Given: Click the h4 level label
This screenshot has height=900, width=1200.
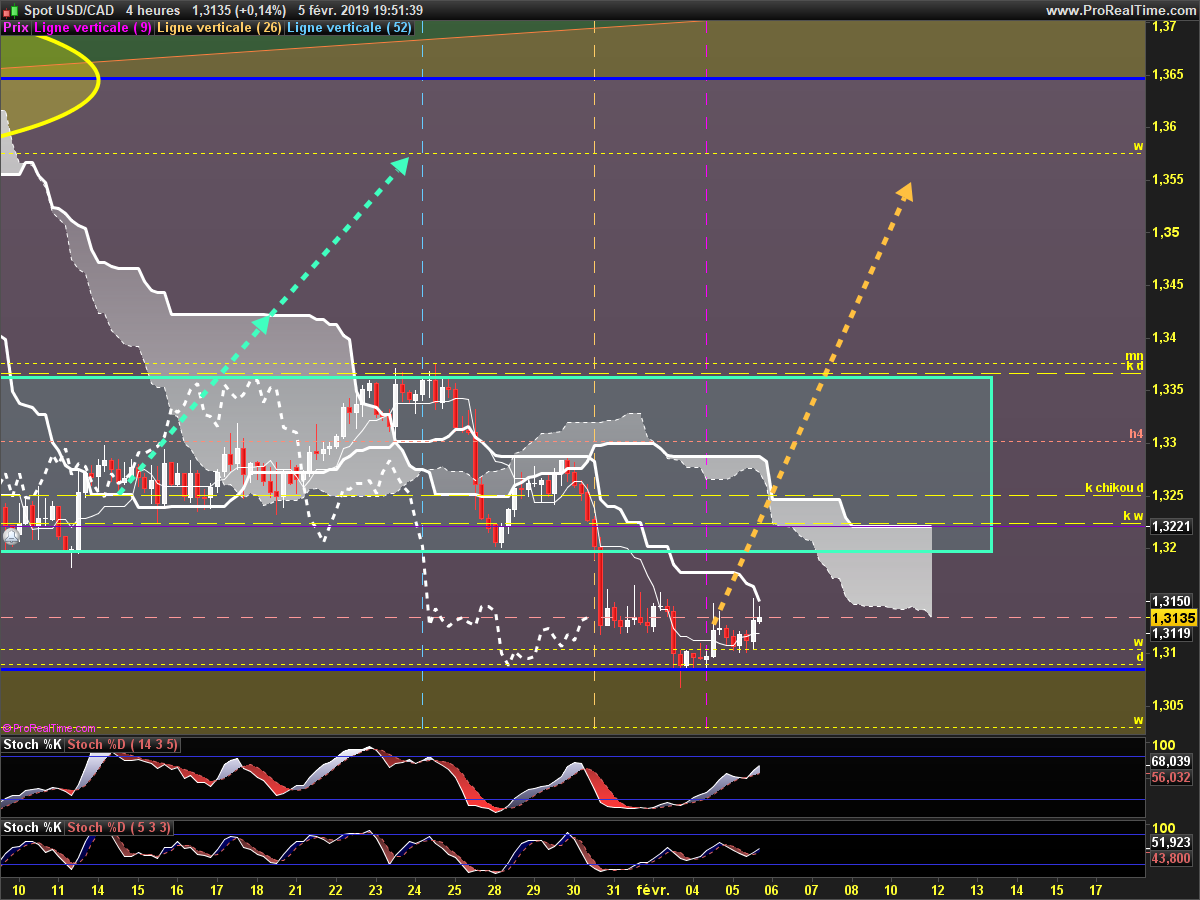Looking at the screenshot, I should 1136,434.
